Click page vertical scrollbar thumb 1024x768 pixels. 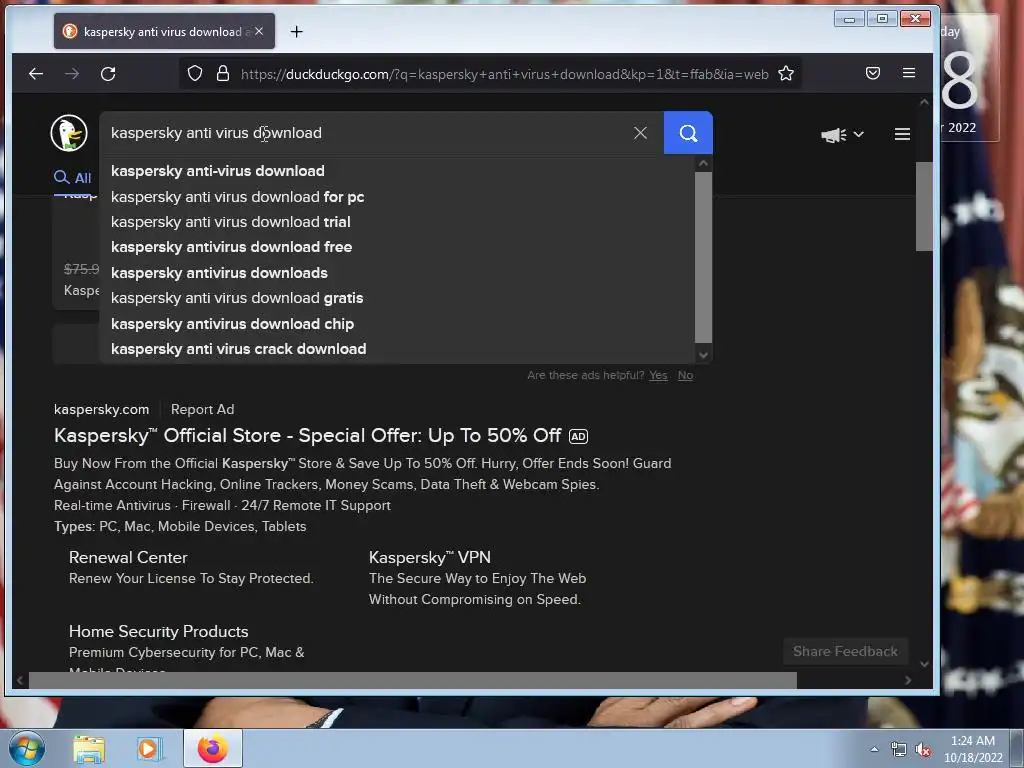pyautogui.click(x=923, y=206)
